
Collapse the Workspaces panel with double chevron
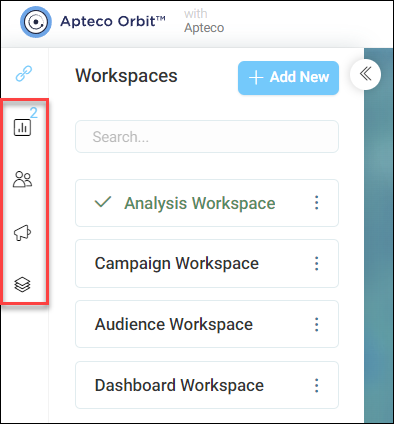pos(366,74)
